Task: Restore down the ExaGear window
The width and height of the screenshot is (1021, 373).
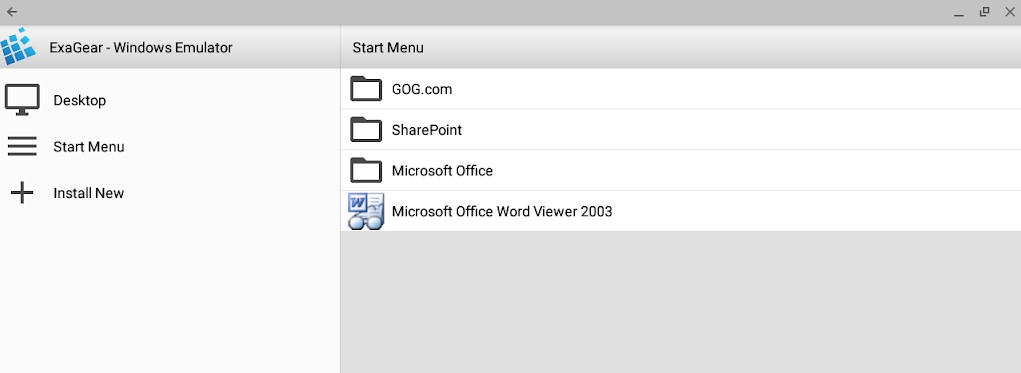Action: [x=985, y=12]
